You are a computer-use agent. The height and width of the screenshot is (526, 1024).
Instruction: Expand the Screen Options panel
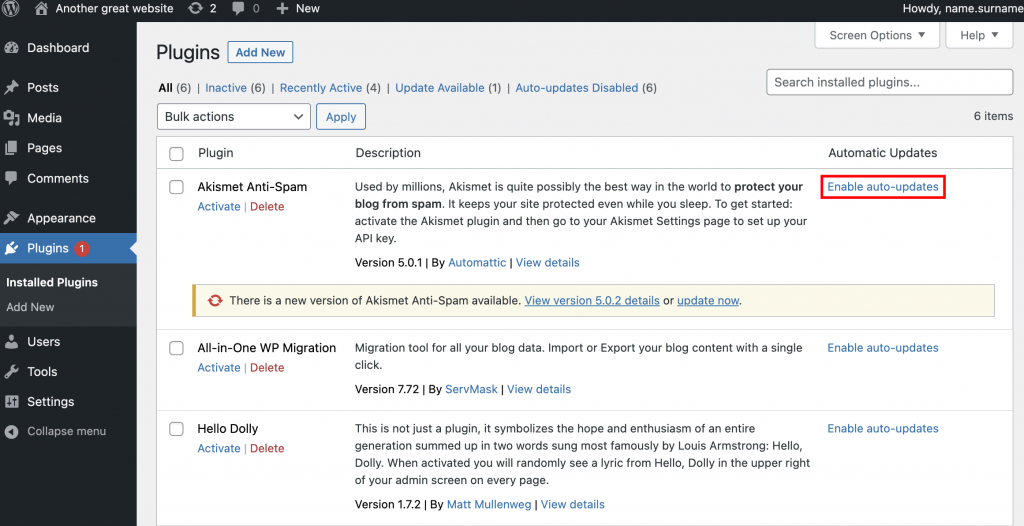pos(878,35)
